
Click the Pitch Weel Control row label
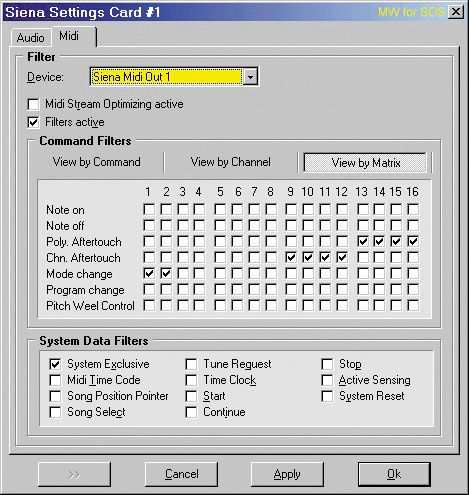(x=90, y=306)
